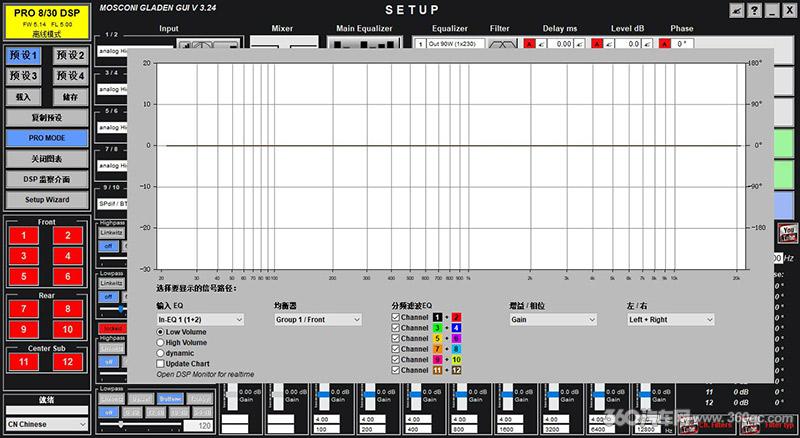The image size is (800, 438).
Task: Select red output channel 5 in Front
Action: click(x=23, y=276)
